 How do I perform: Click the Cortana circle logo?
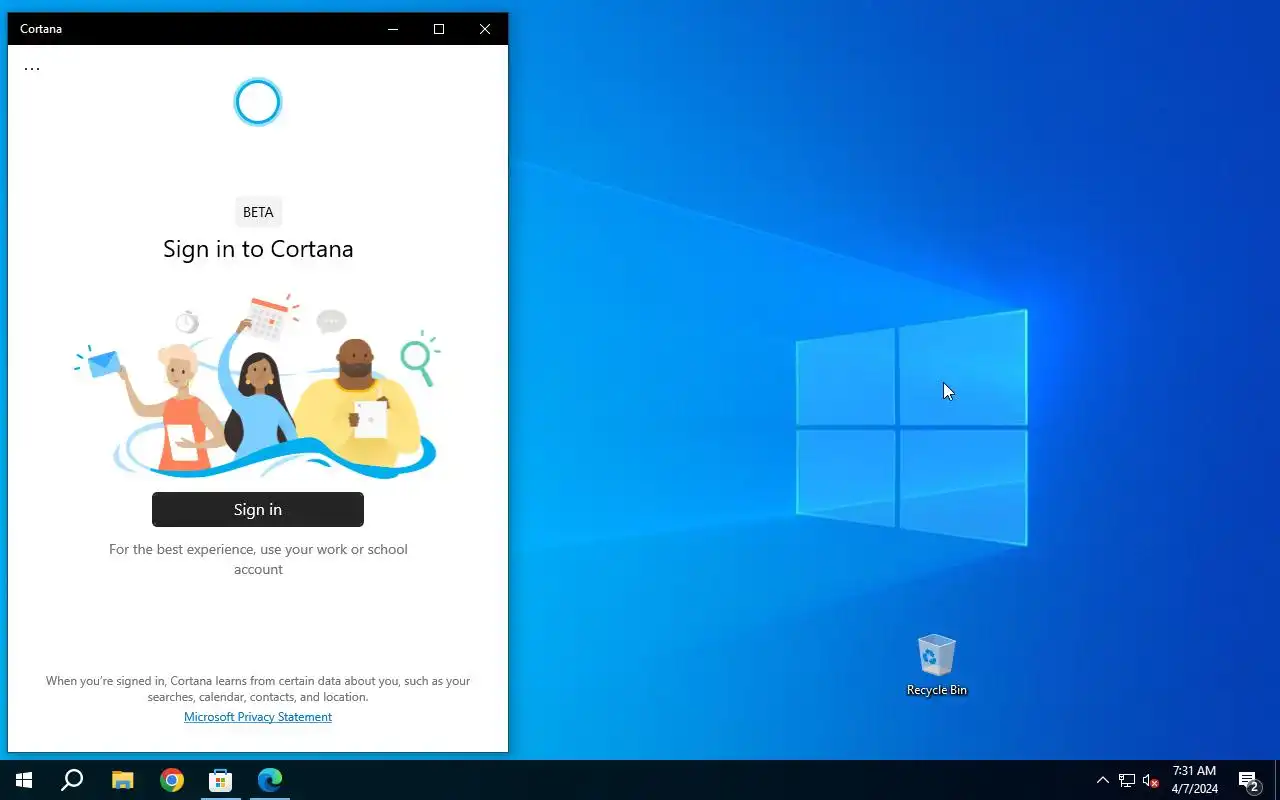(x=258, y=102)
